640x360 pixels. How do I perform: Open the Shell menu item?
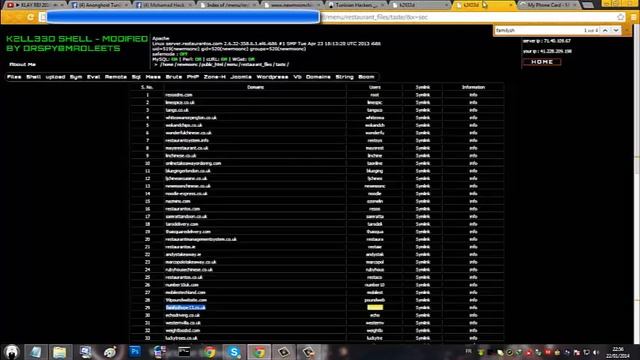(33, 77)
